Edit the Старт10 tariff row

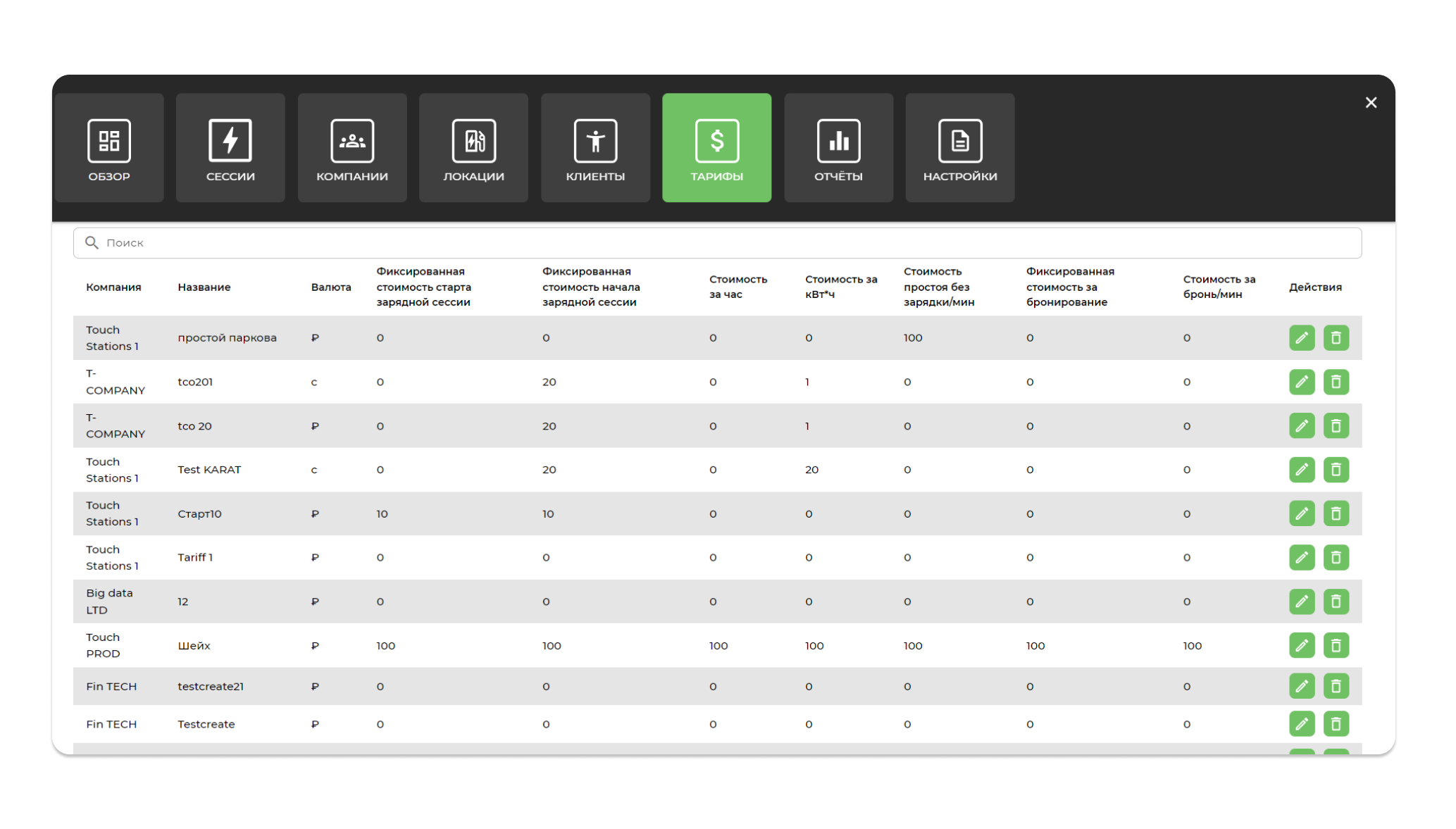click(1301, 513)
